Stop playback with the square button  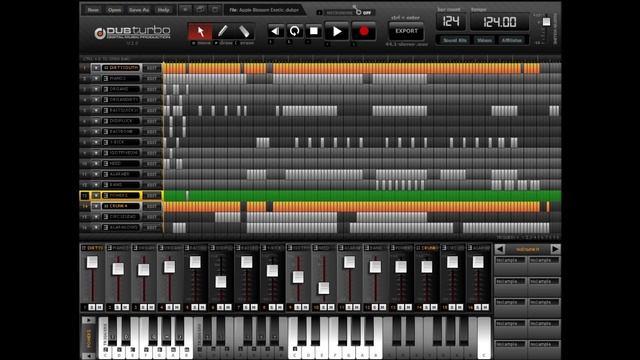tap(313, 31)
